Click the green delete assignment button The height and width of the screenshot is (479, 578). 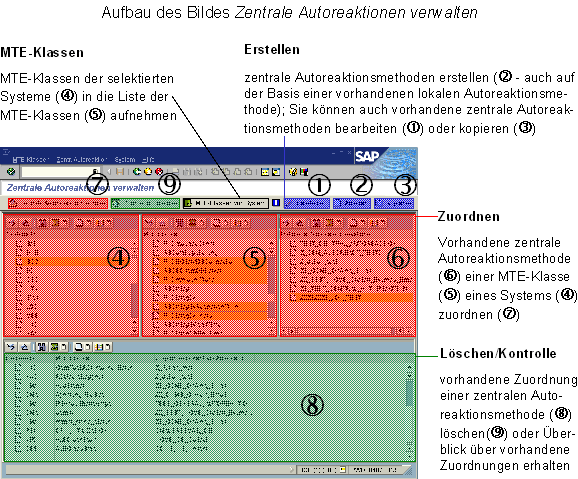tap(146, 203)
